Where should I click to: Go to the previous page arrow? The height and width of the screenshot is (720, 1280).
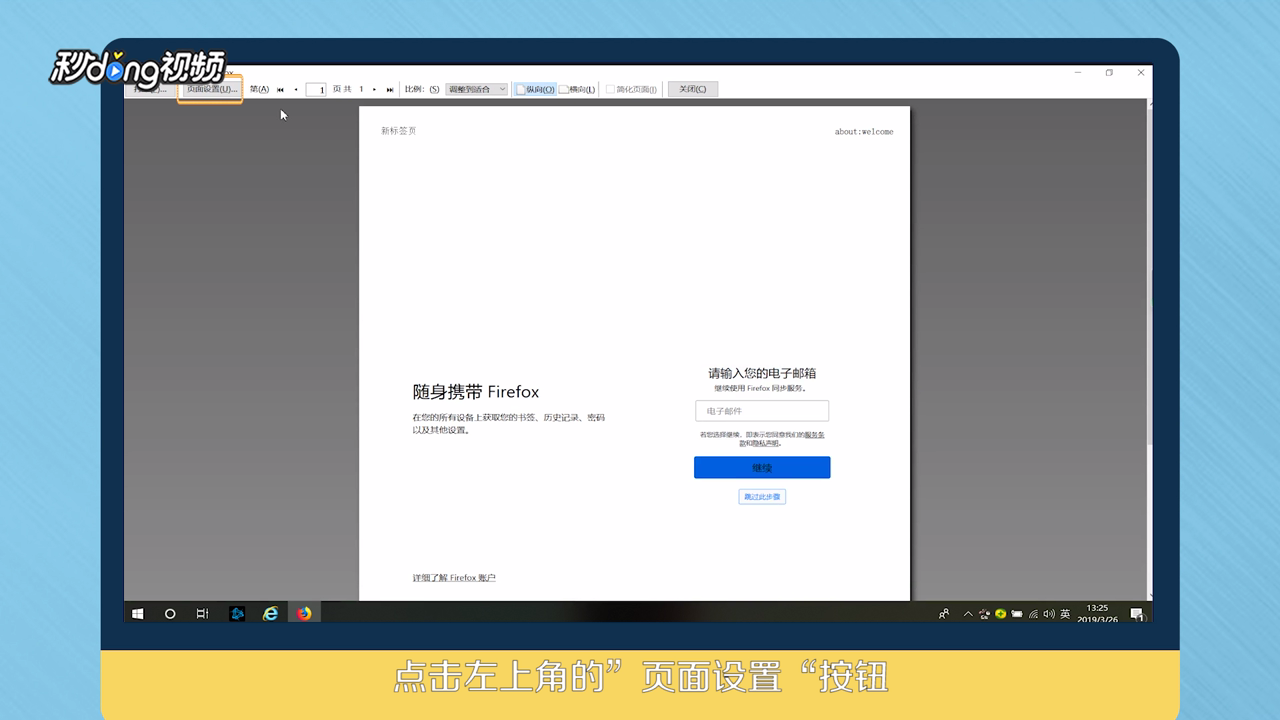296,90
